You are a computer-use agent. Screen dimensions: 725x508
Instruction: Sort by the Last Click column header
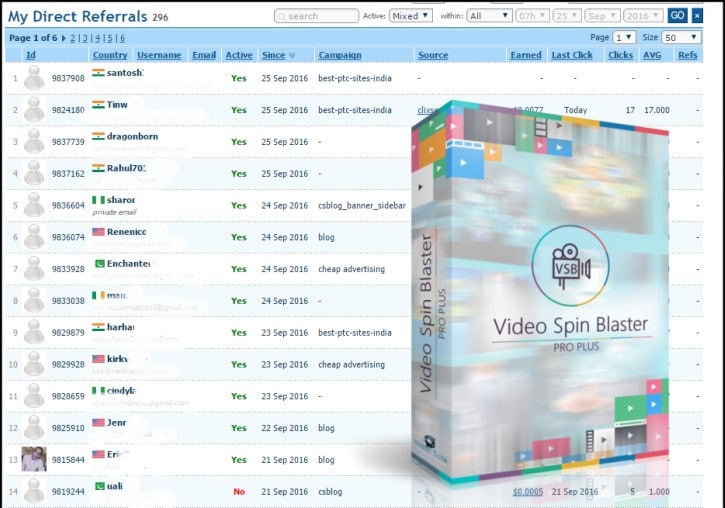[x=572, y=55]
